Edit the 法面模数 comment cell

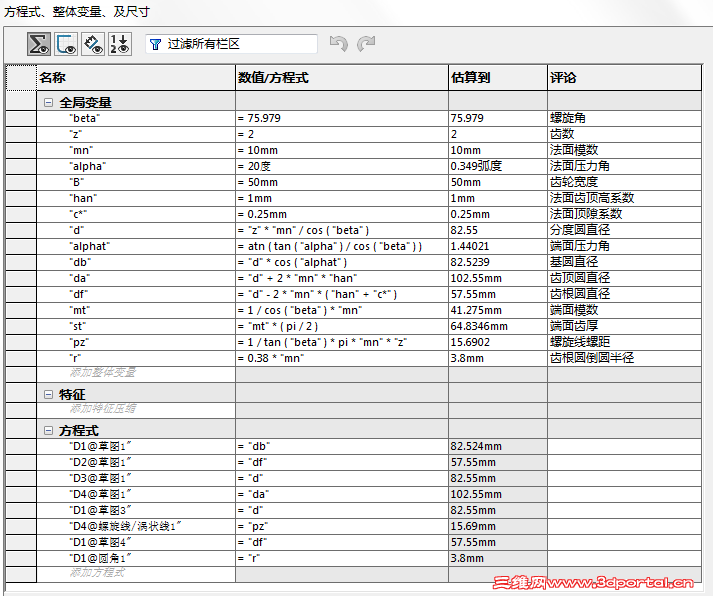[x=624, y=150]
